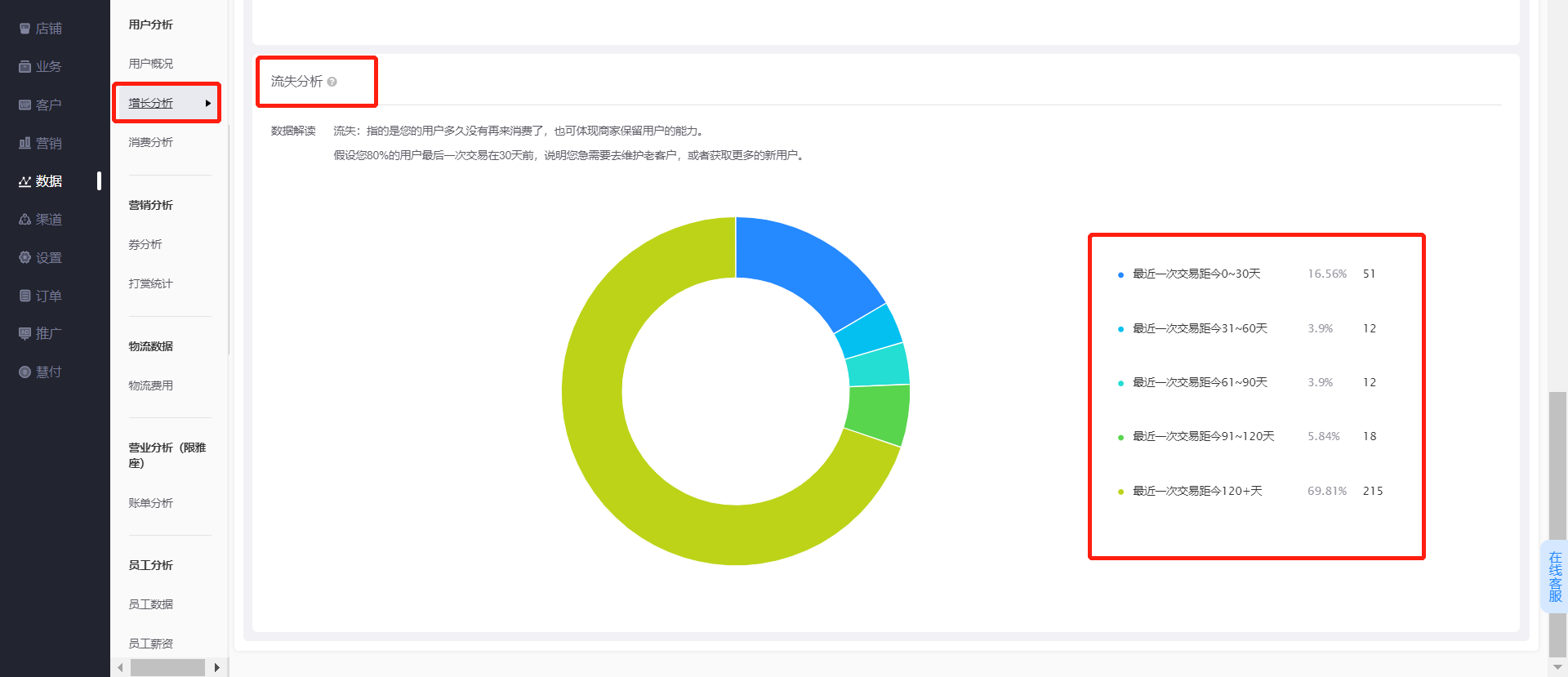Click the 店铺 shop icon in the sidebar
Screen dimensions: 1568x677
[25, 29]
